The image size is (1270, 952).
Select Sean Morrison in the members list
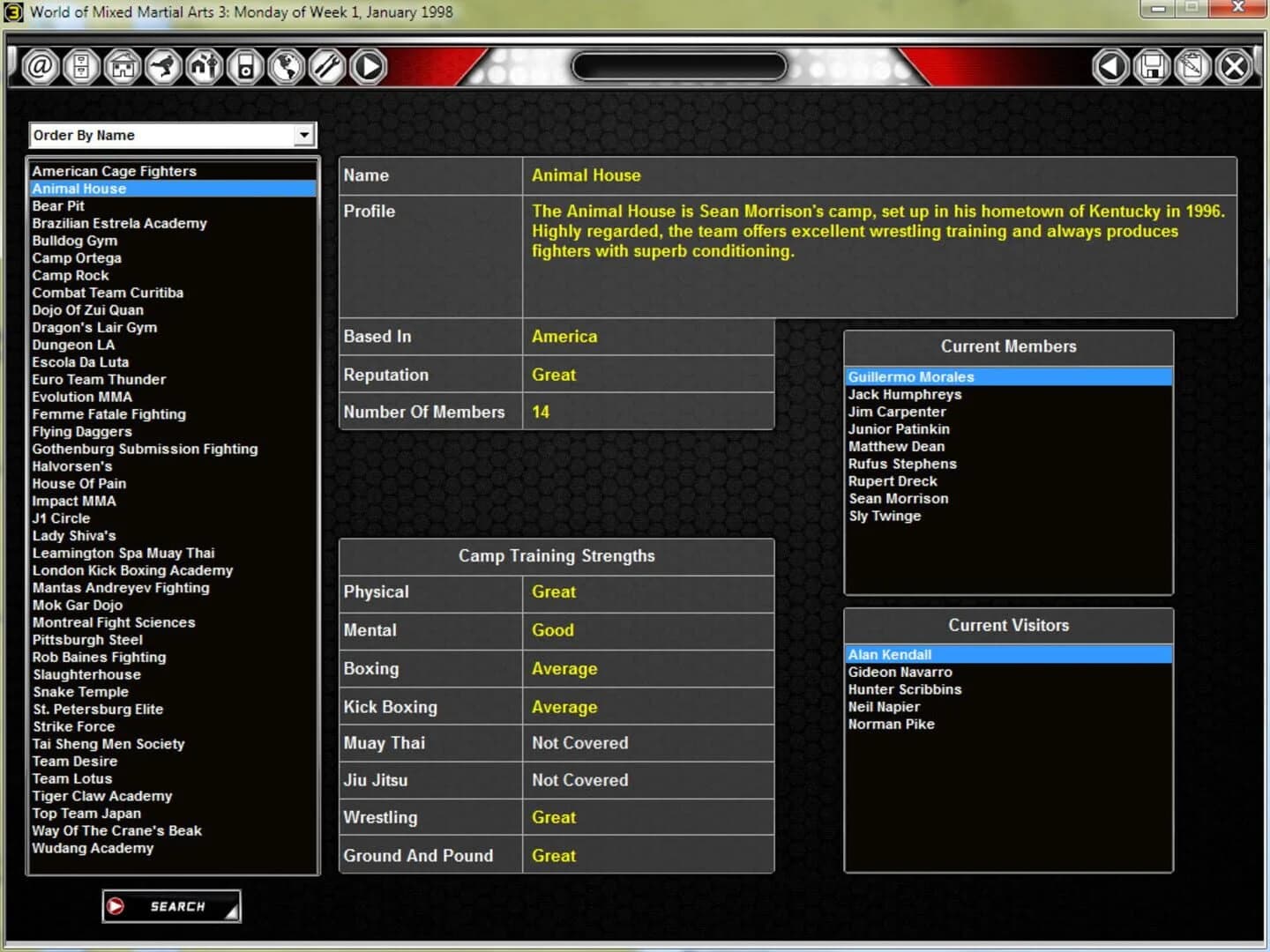[x=899, y=498]
